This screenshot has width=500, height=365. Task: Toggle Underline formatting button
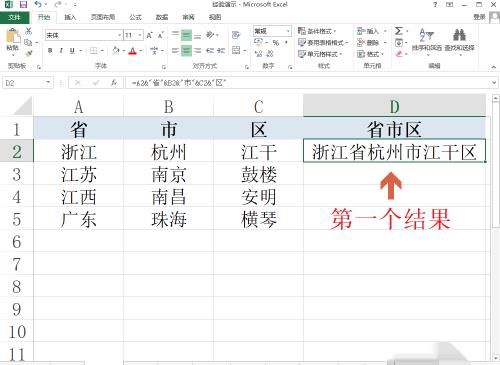tap(72, 51)
